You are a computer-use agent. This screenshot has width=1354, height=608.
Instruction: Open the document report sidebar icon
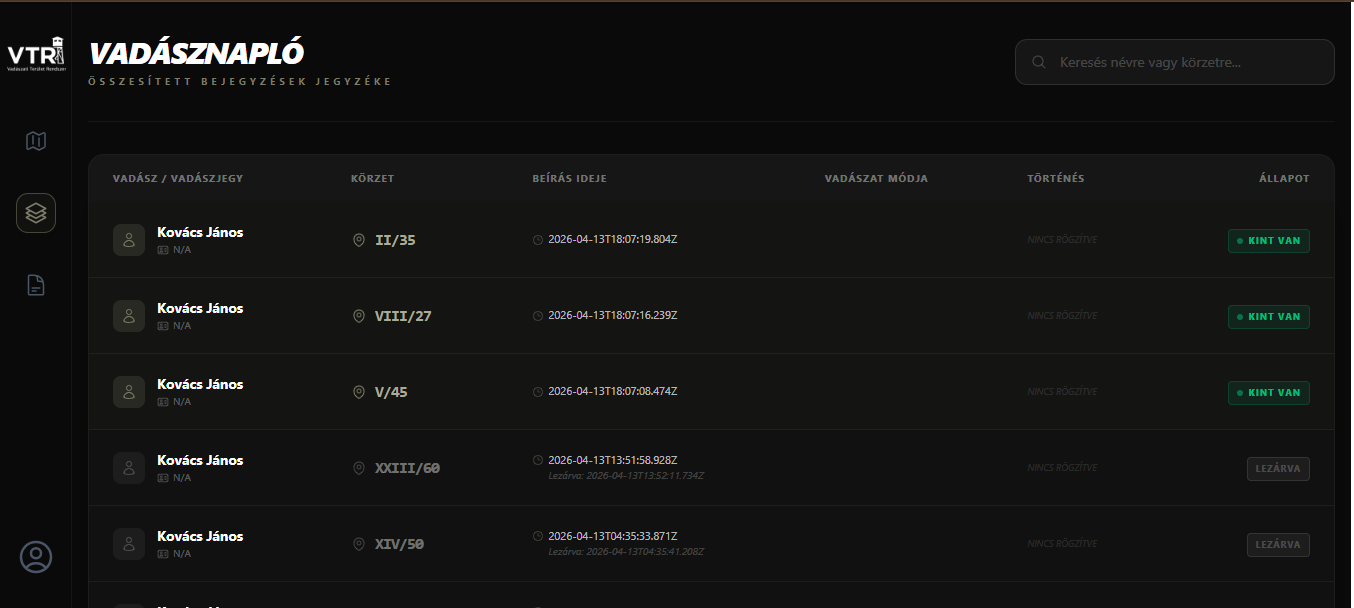36,285
